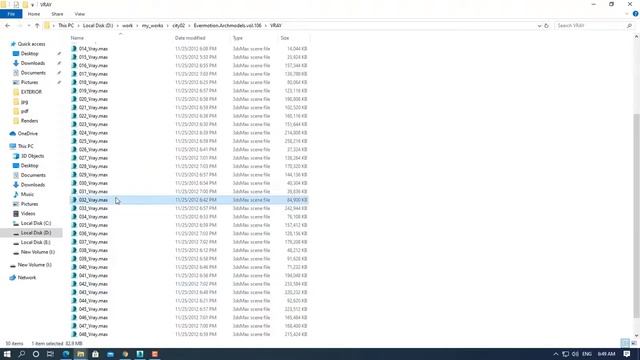Sort files by Date modified column
This screenshot has width=640, height=360.
[190, 38]
